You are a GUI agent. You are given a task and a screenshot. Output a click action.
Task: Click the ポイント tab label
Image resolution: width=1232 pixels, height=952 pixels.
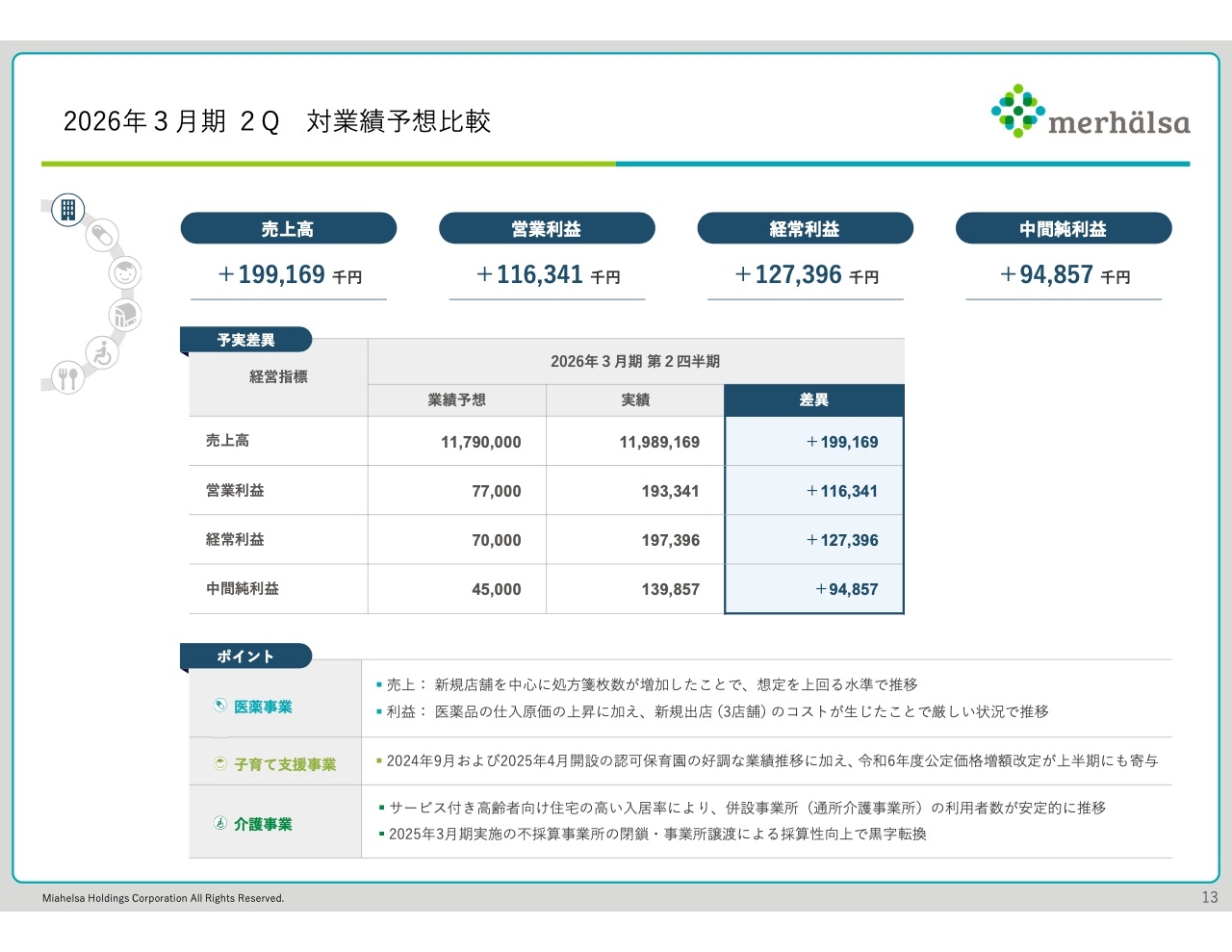coord(245,656)
